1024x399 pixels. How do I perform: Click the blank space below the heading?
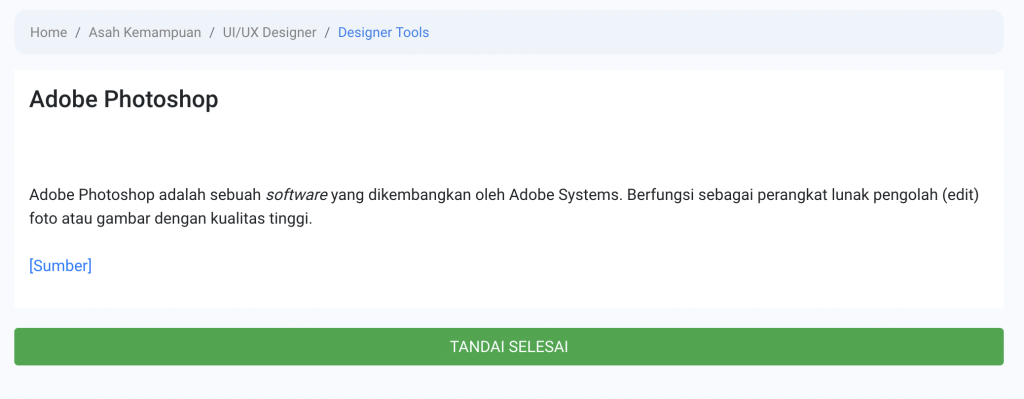pos(509,147)
